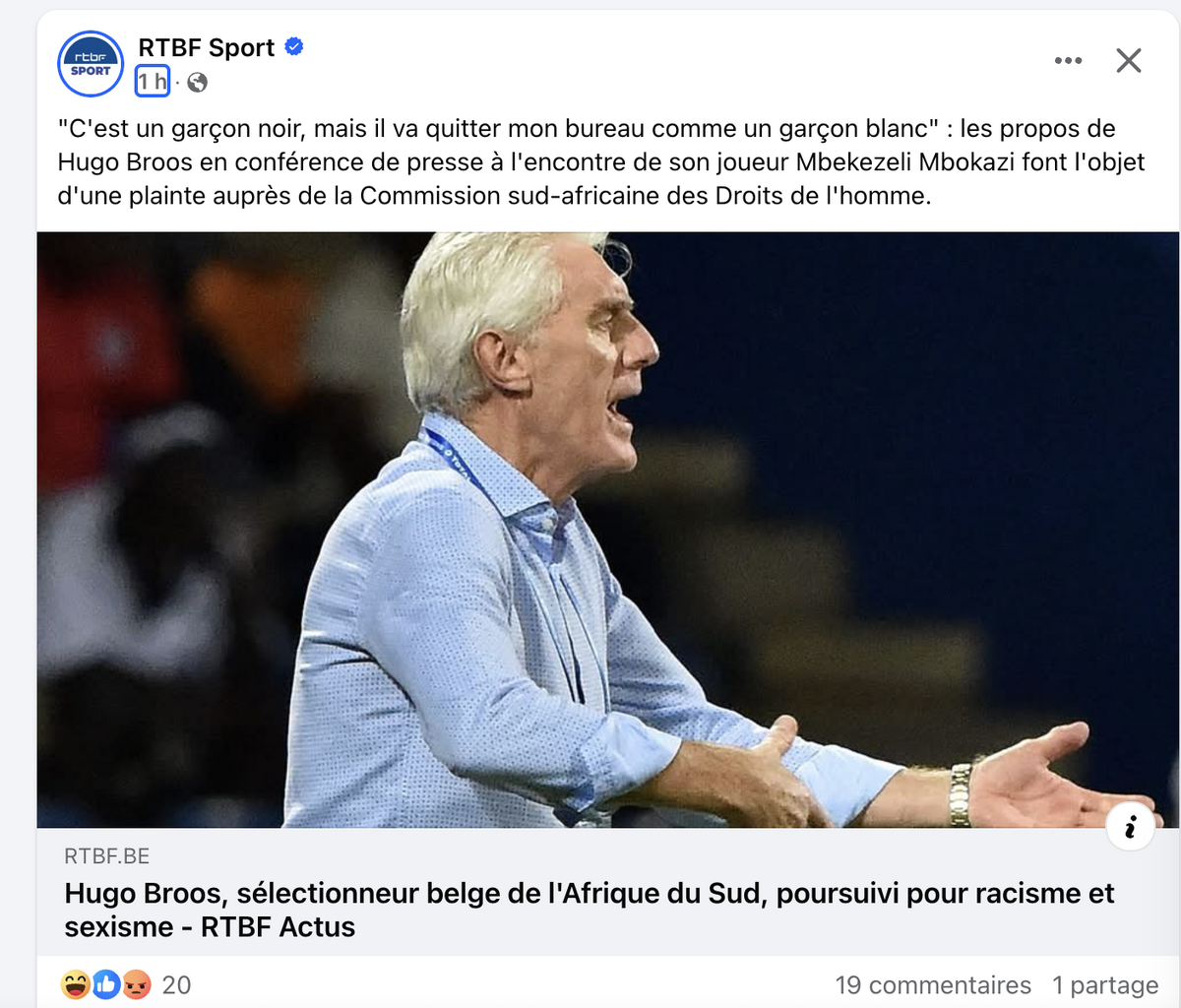Open the Hugo Broos article headline link

tap(590, 910)
